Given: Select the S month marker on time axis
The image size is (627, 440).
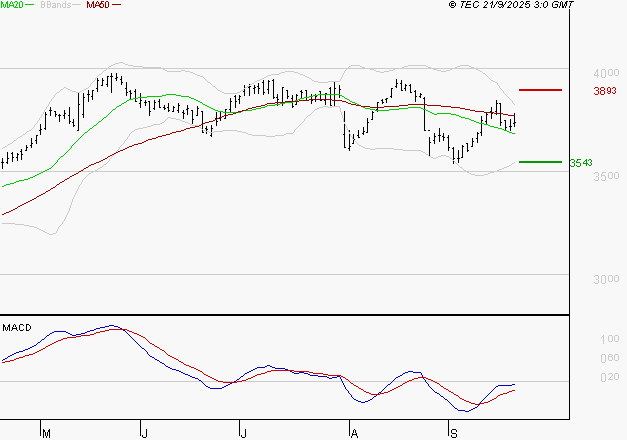Looking at the screenshot, I should [x=452, y=433].
